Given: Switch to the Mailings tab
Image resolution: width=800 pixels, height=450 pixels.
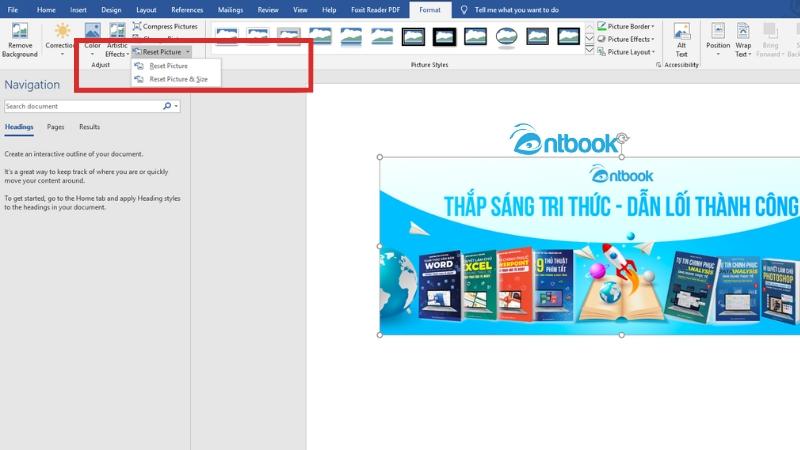Looking at the screenshot, I should tap(230, 10).
